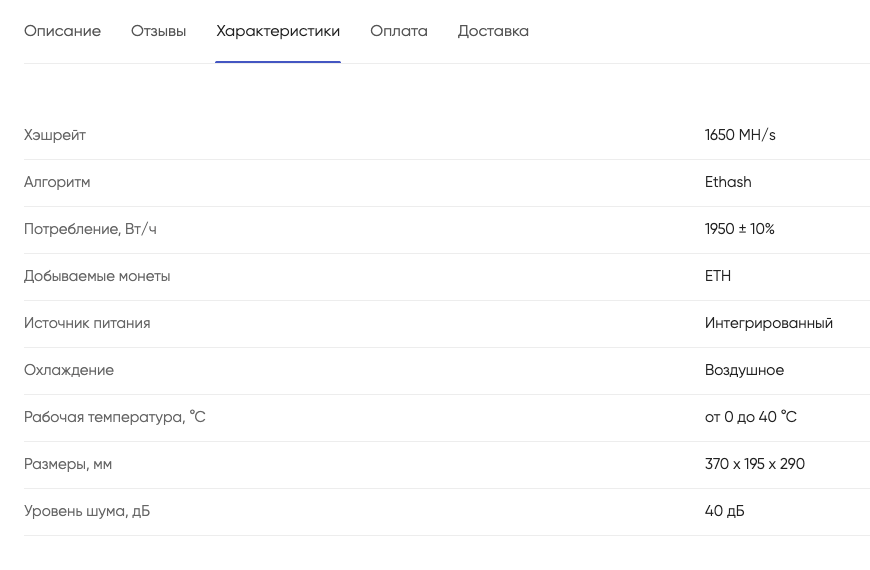870x570 pixels.
Task: Click the Потребление, Вт/ч label
Action: 90,229
